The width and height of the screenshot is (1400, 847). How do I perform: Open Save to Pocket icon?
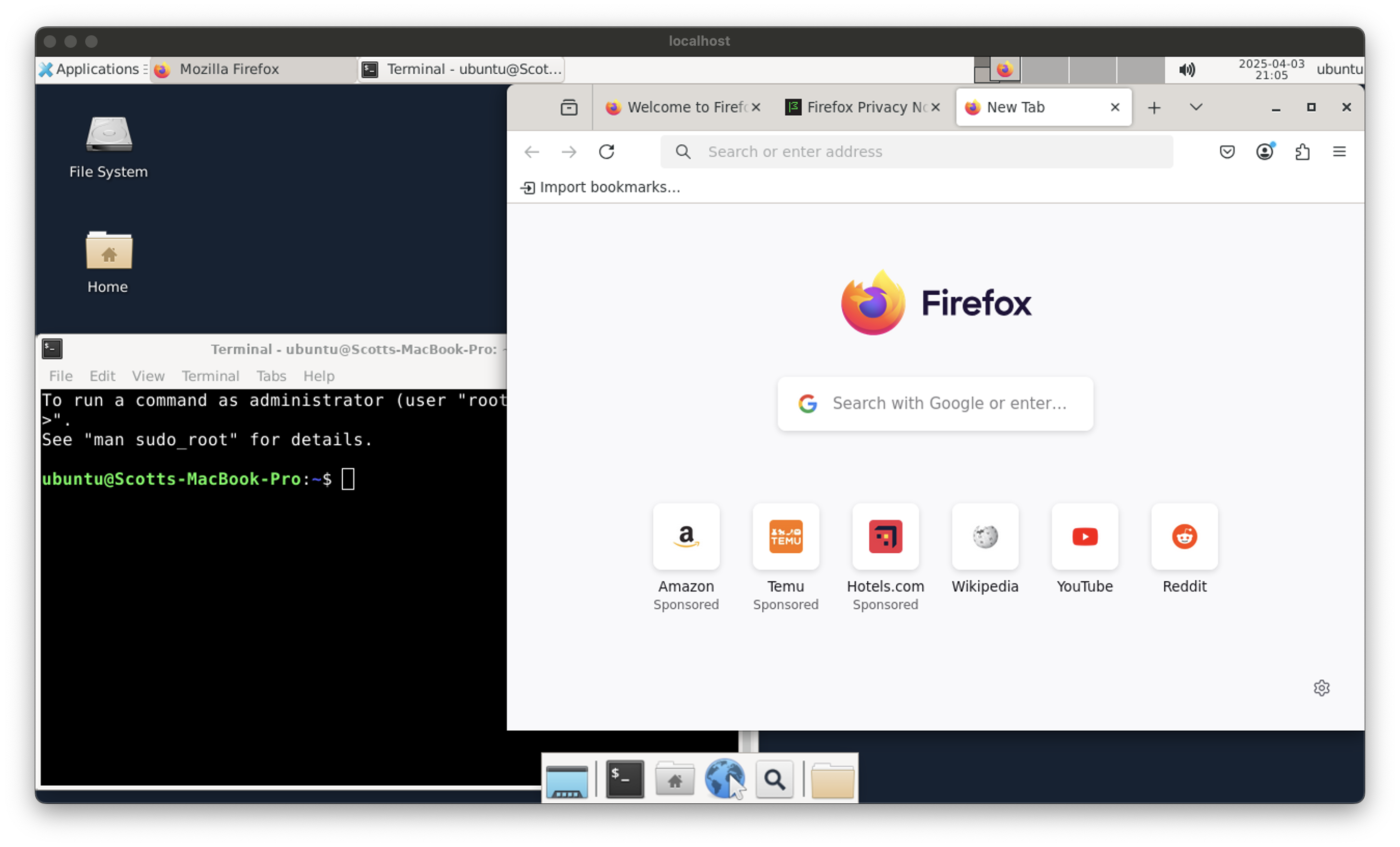[1227, 152]
